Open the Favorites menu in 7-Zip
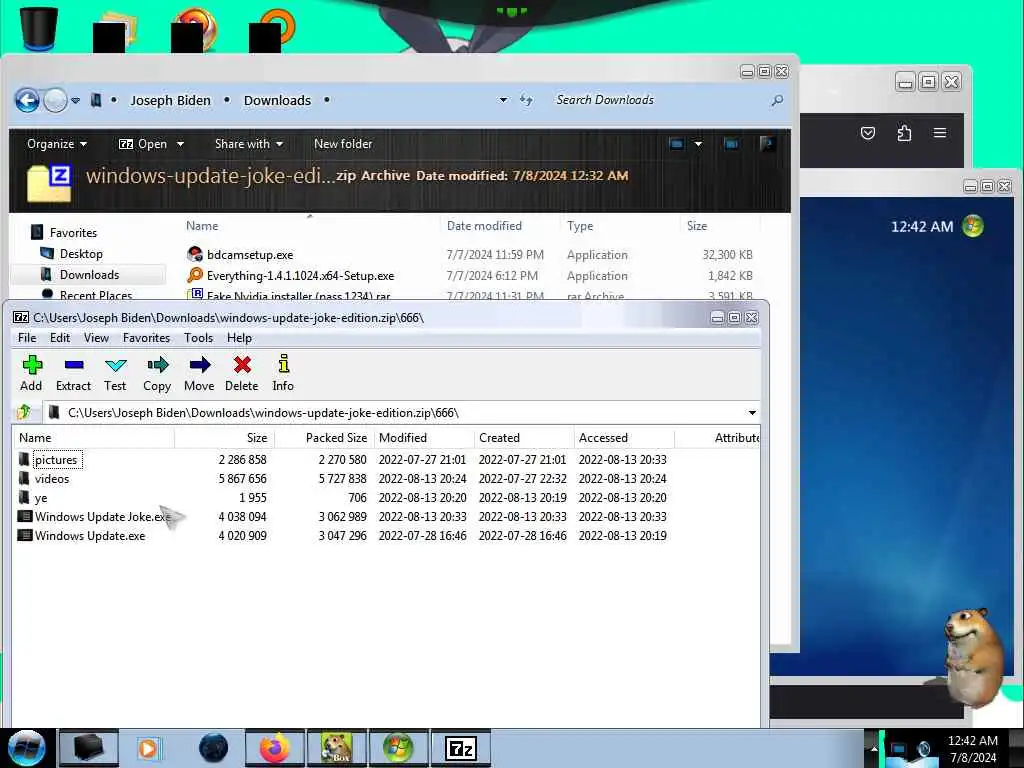This screenshot has width=1024, height=768. pyautogui.click(x=146, y=338)
